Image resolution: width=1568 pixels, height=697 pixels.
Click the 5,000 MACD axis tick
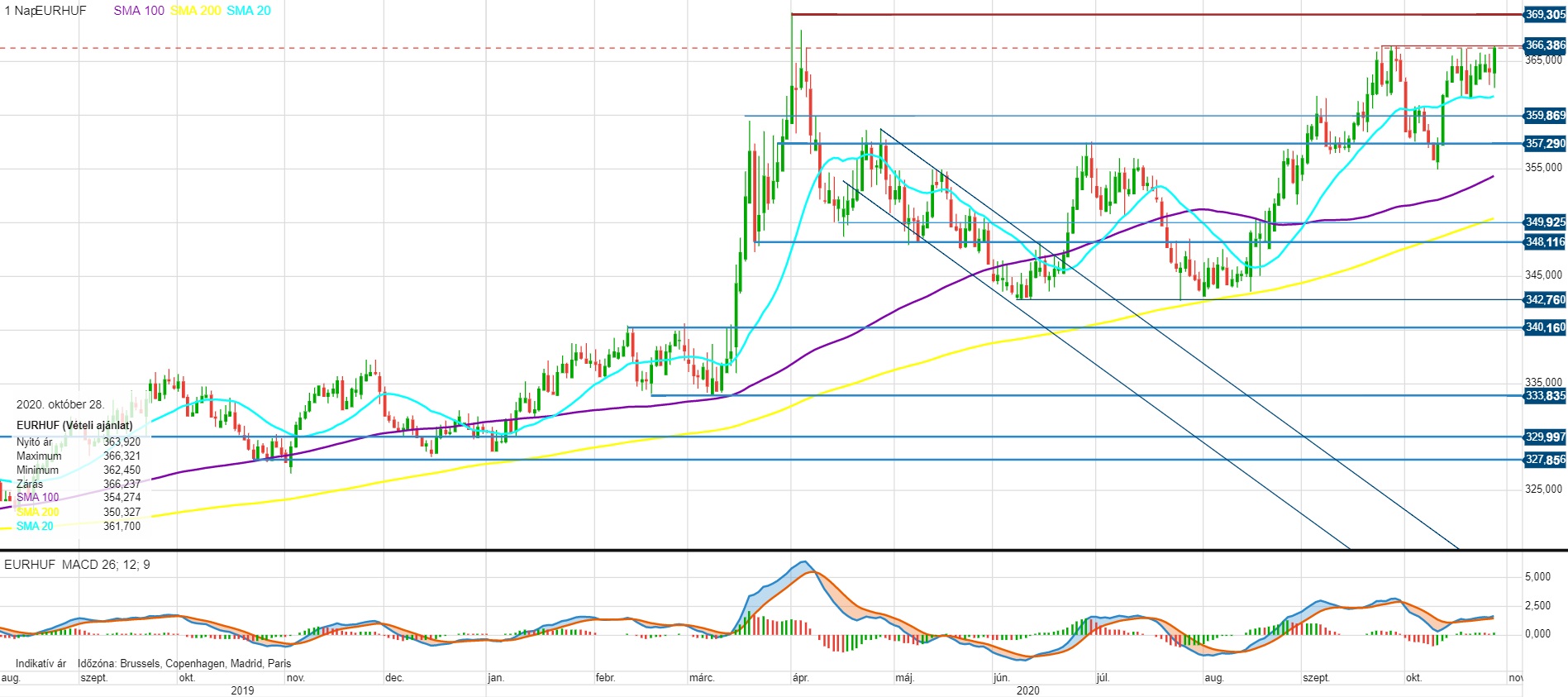pos(1537,577)
